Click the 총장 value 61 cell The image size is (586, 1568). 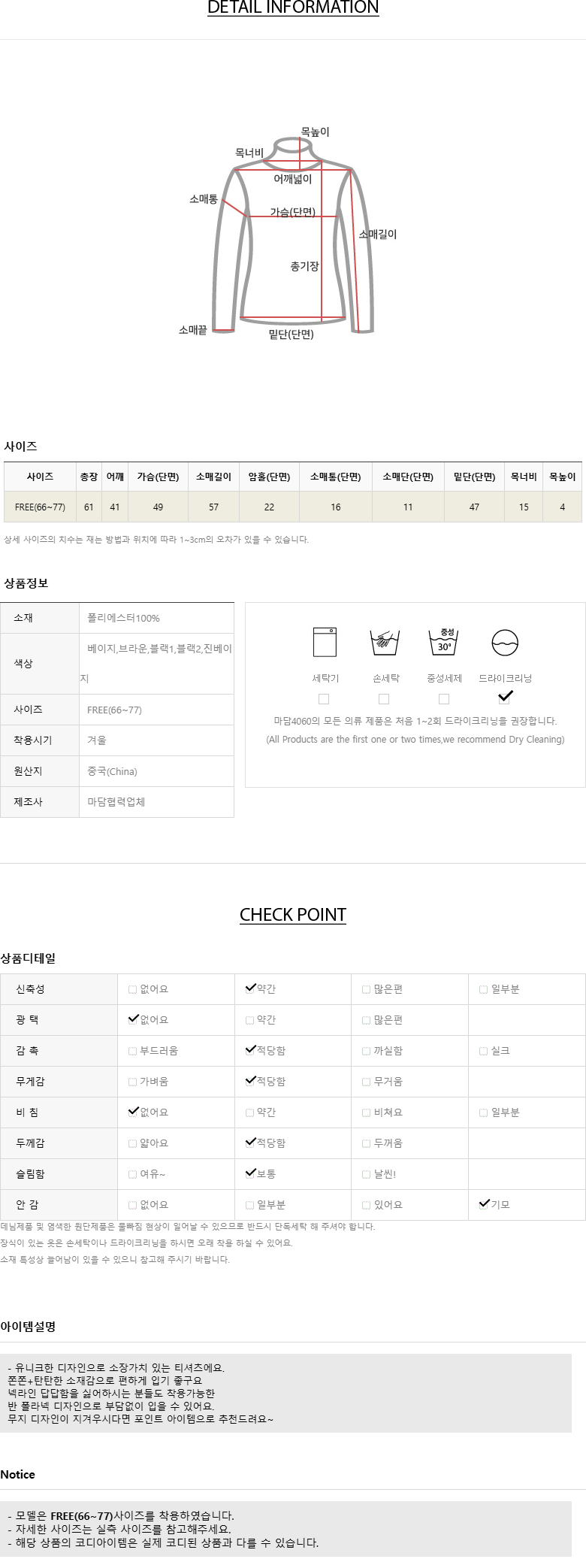coord(89,507)
